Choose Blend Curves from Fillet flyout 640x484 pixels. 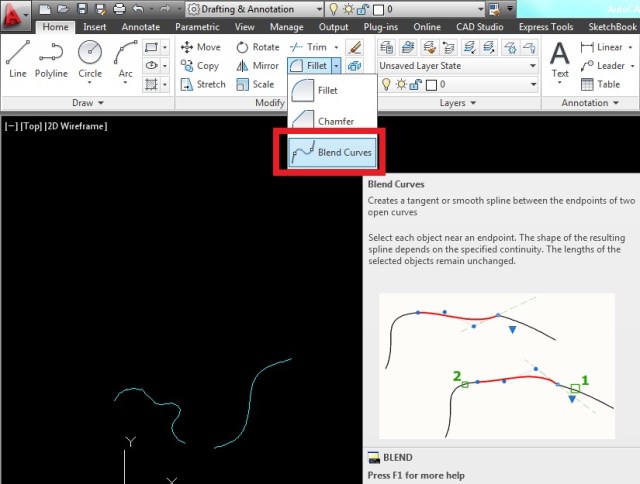tap(331, 154)
